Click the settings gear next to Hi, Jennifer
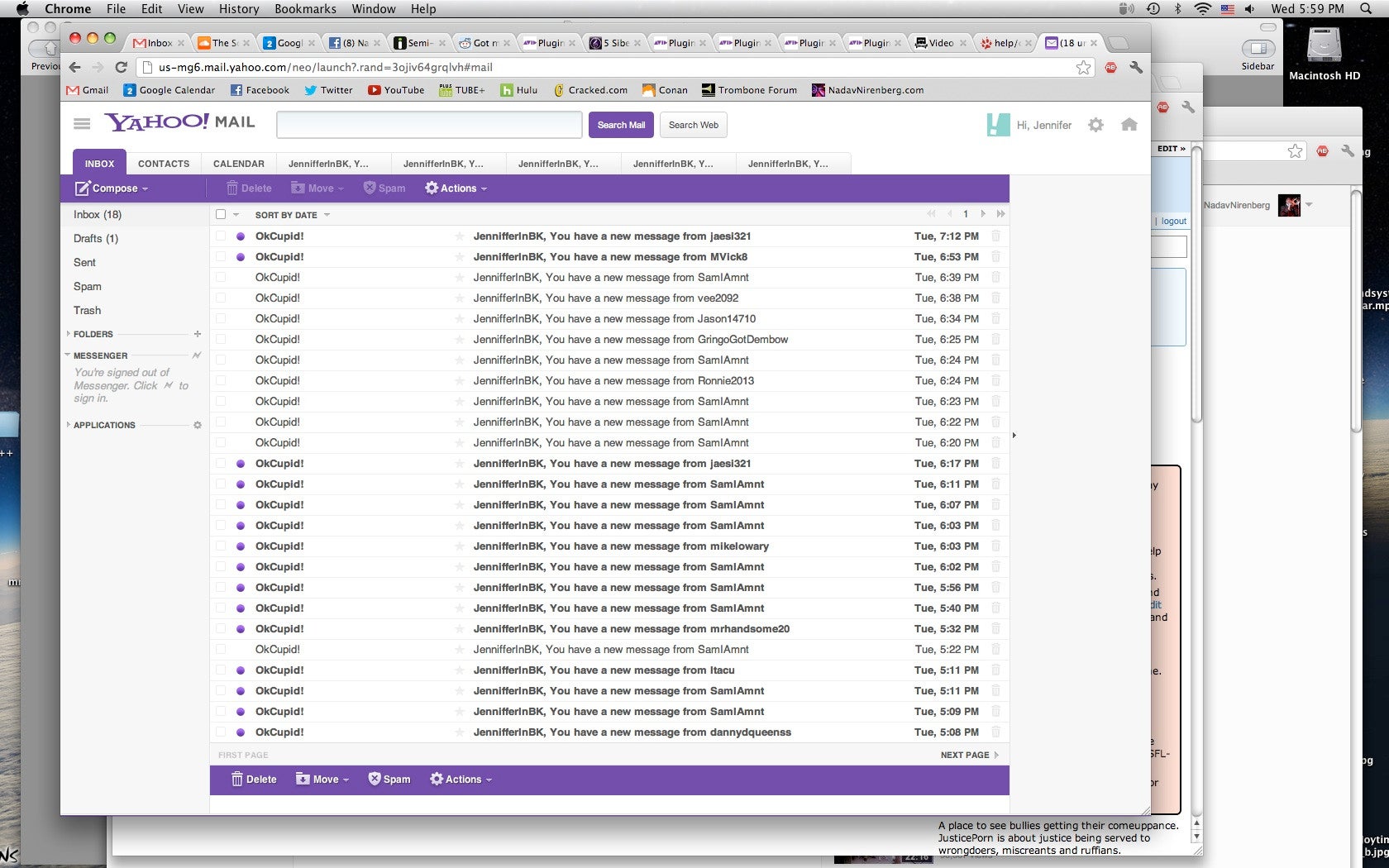1389x868 pixels. pos(1095,125)
